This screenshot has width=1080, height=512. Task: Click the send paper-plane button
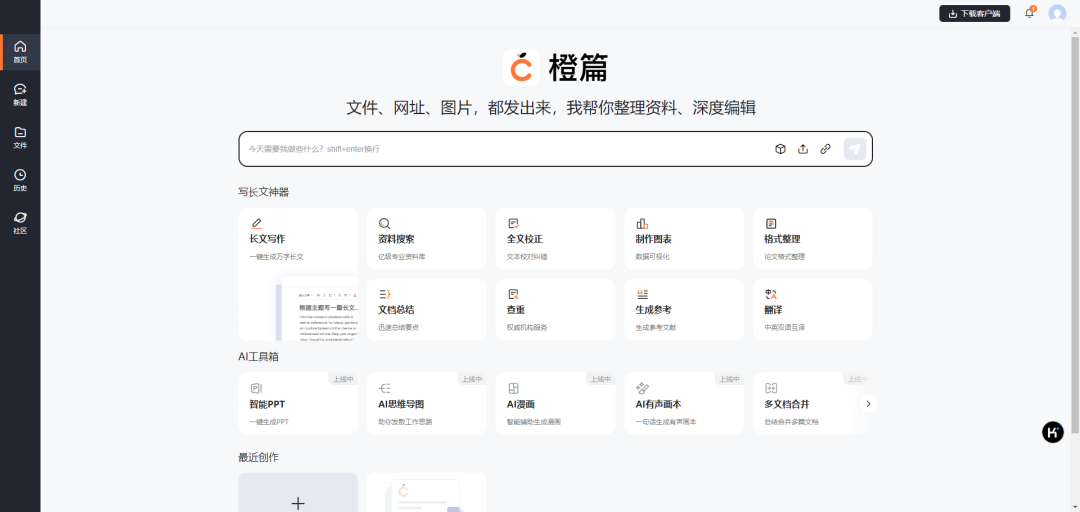pyautogui.click(x=855, y=149)
